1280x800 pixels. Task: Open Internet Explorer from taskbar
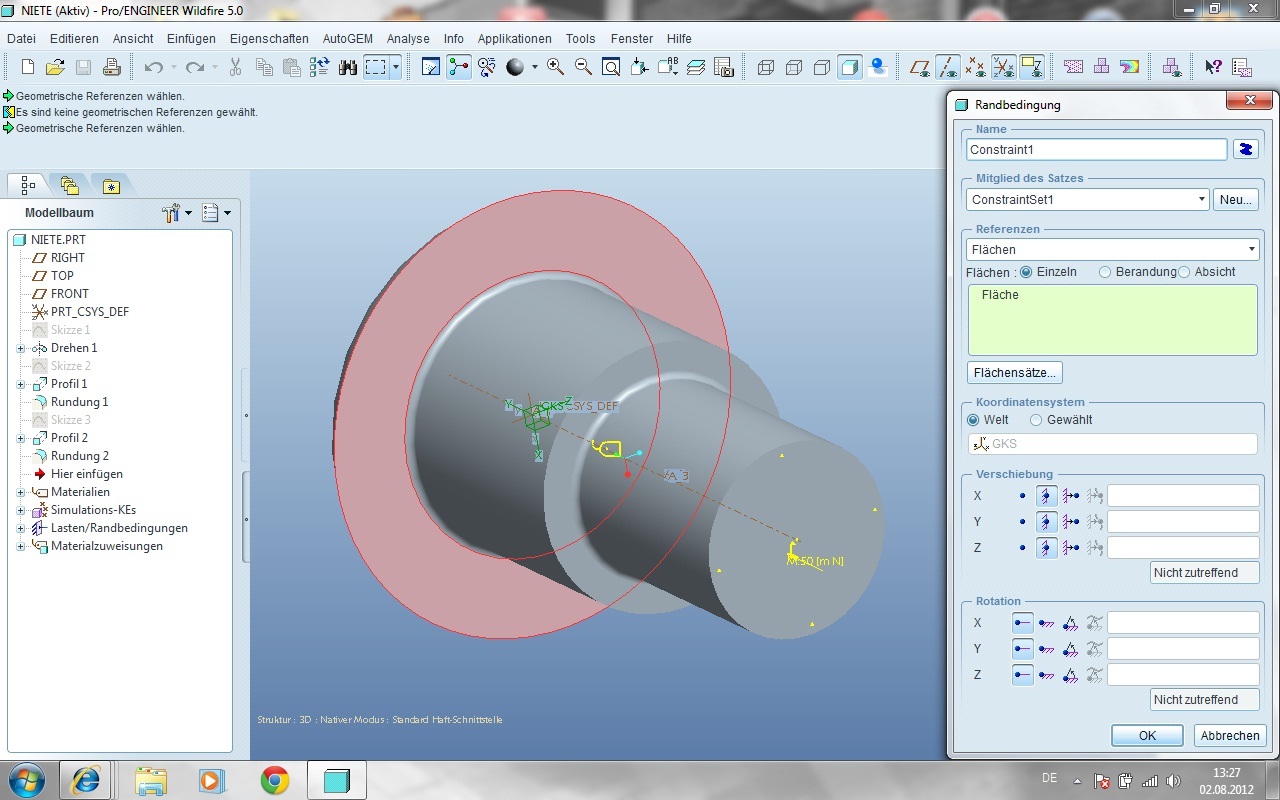[85, 780]
